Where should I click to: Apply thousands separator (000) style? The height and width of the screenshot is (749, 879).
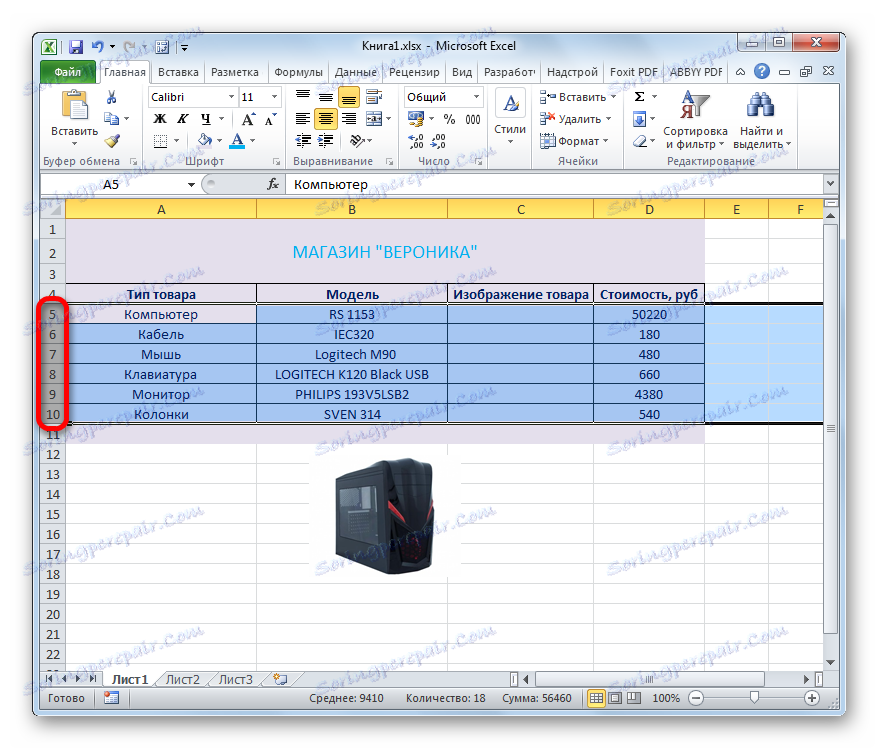tap(473, 119)
